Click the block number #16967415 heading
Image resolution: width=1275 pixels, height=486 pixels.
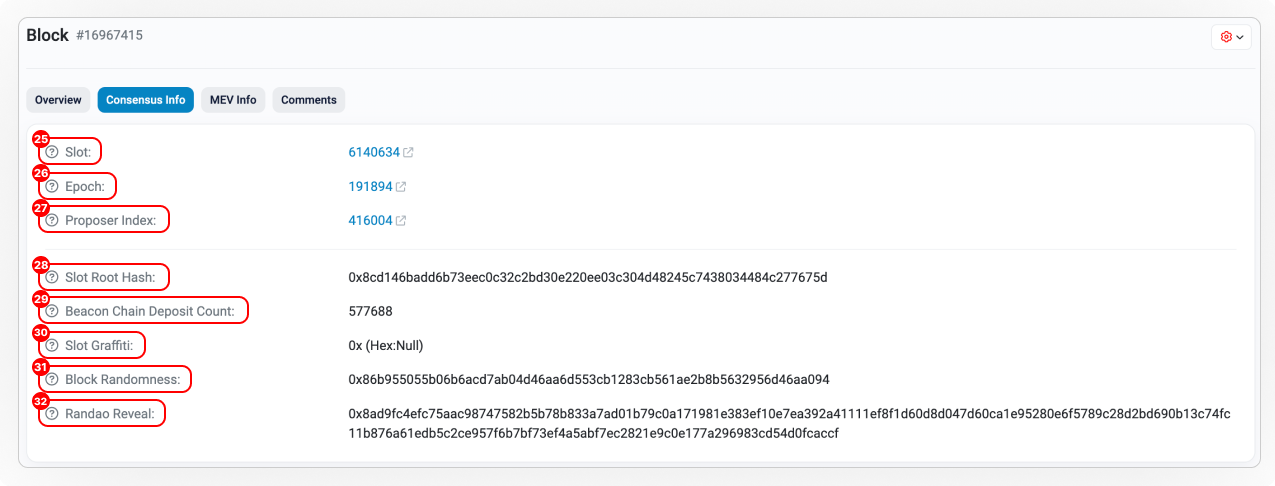coord(109,35)
